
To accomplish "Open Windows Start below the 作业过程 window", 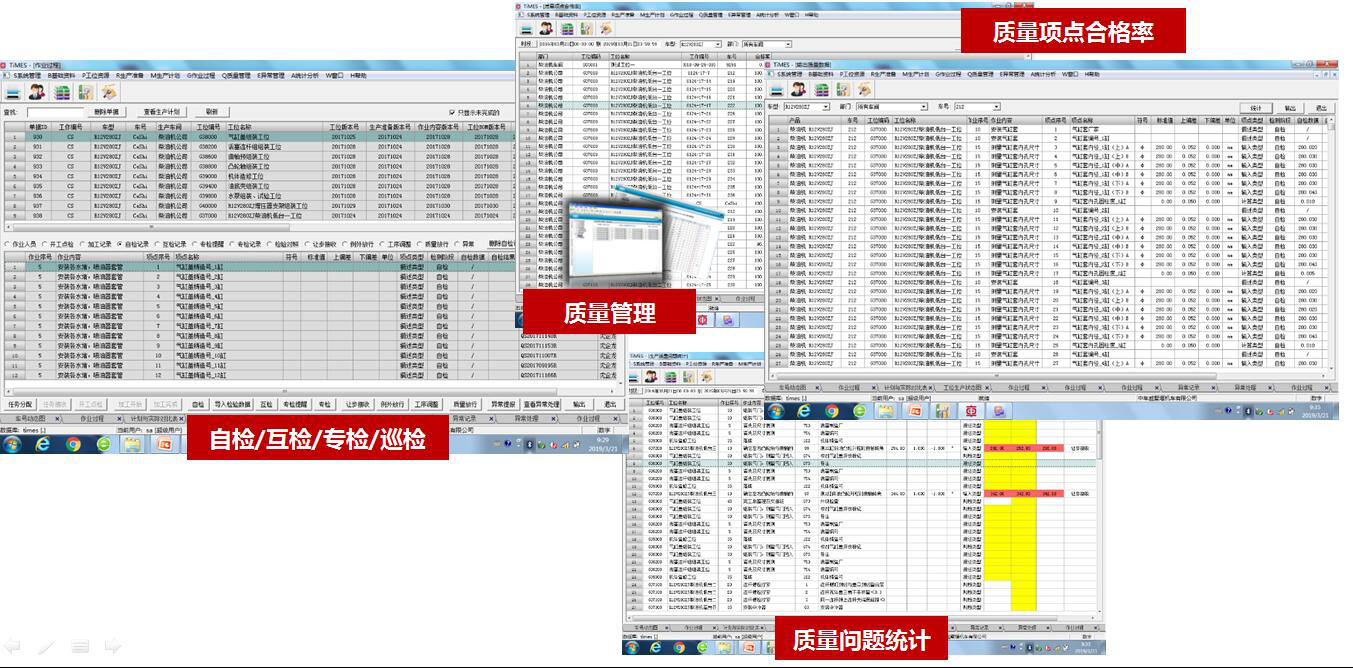I will tap(12, 443).
